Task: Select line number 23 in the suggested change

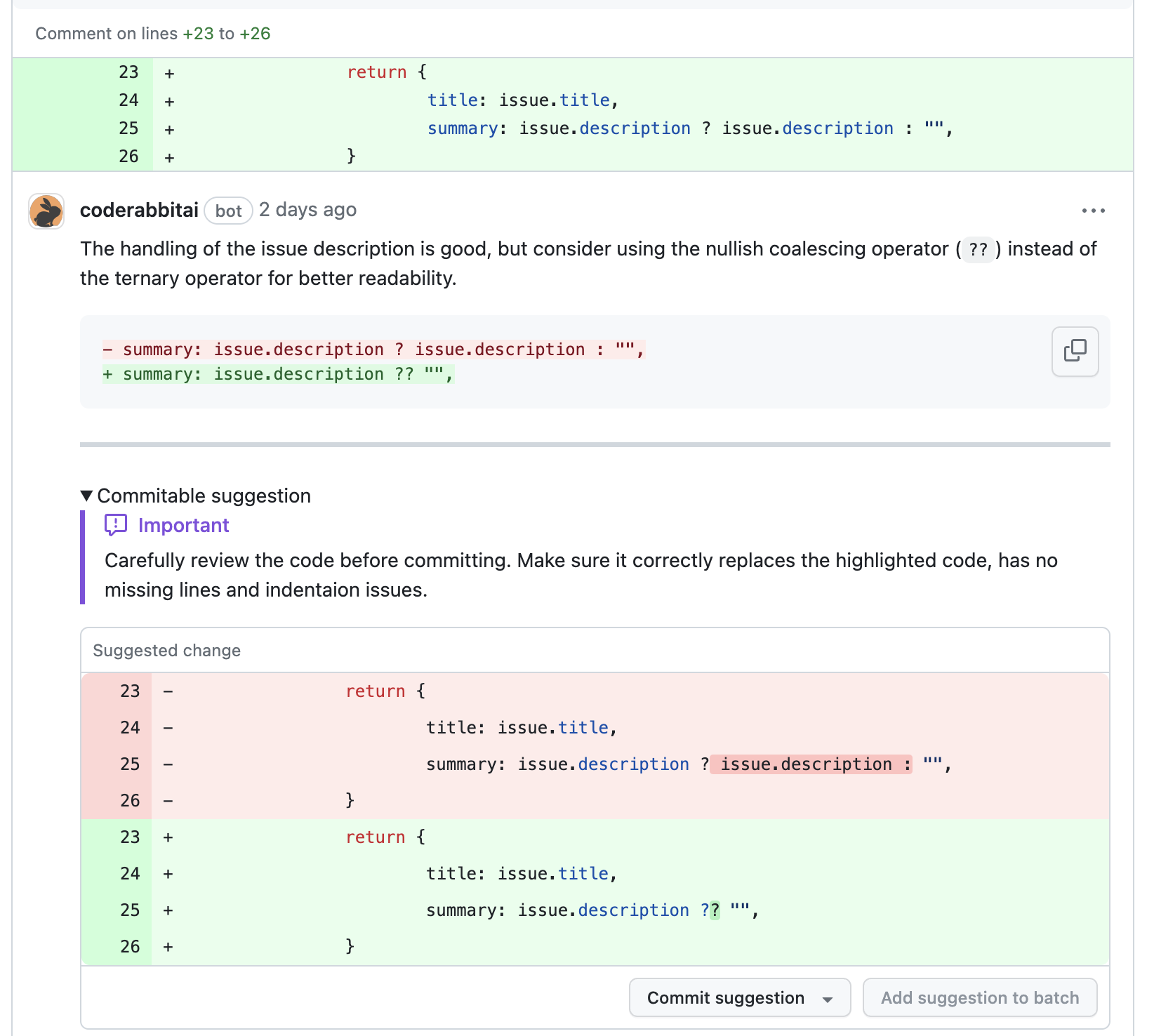Action: 130,691
